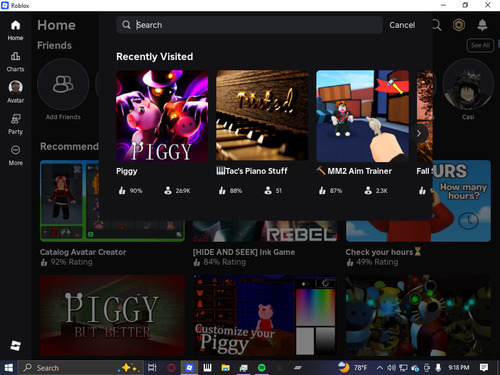Click the [HIDE AND SEEK] Ink Game title

pyautogui.click(x=244, y=252)
